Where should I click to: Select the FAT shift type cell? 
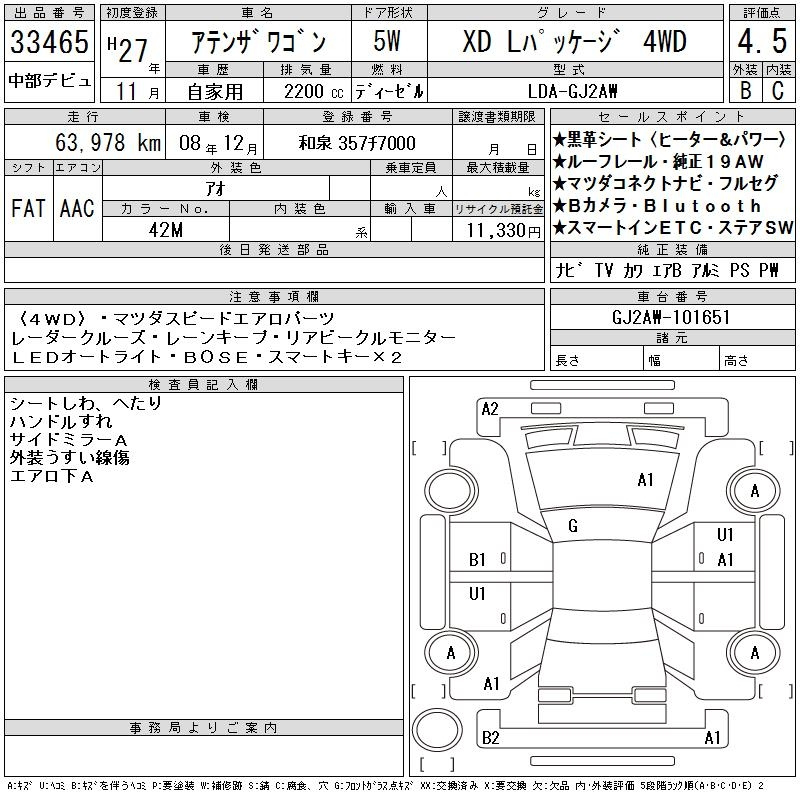coord(29,208)
